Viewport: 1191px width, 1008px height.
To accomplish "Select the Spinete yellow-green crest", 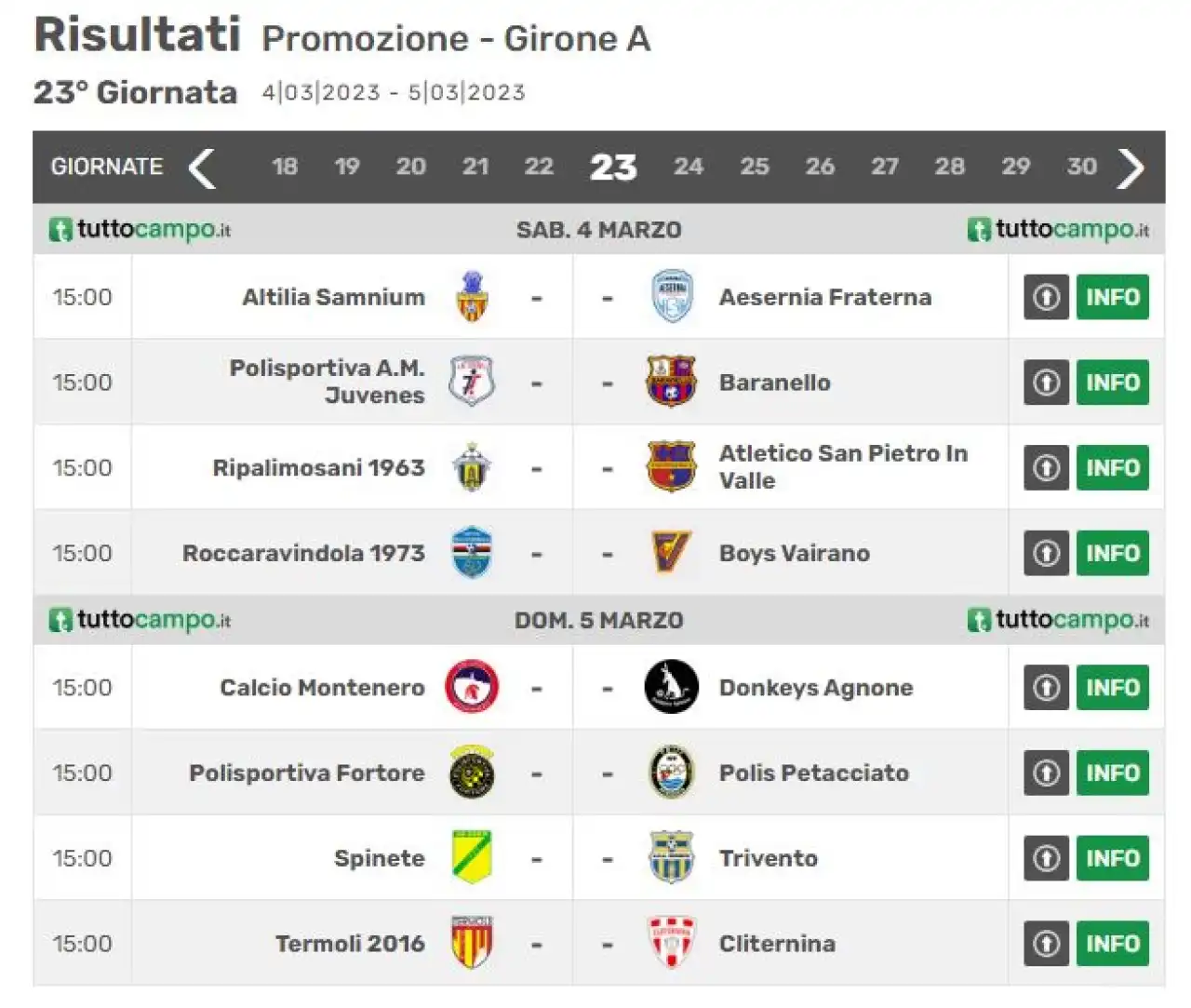I will [x=472, y=857].
